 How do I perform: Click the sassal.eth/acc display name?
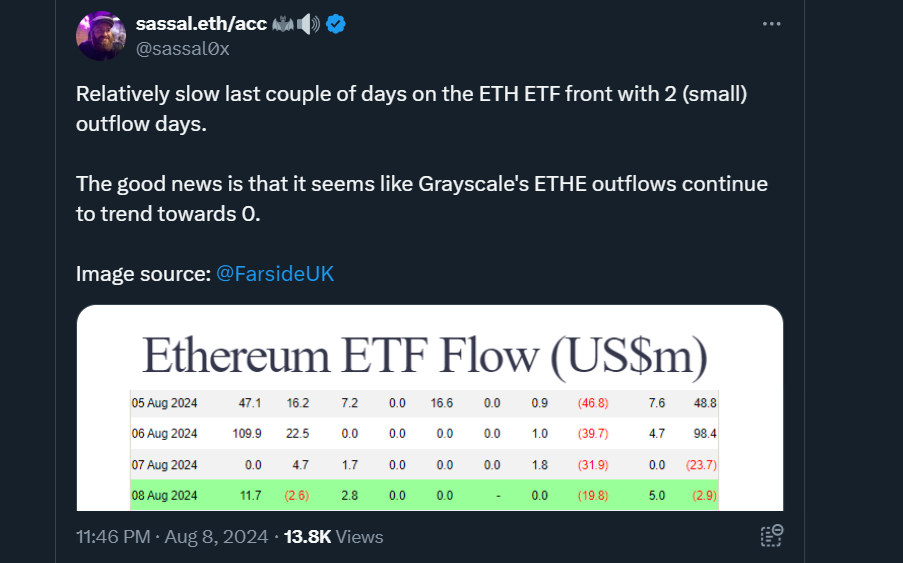click(201, 24)
